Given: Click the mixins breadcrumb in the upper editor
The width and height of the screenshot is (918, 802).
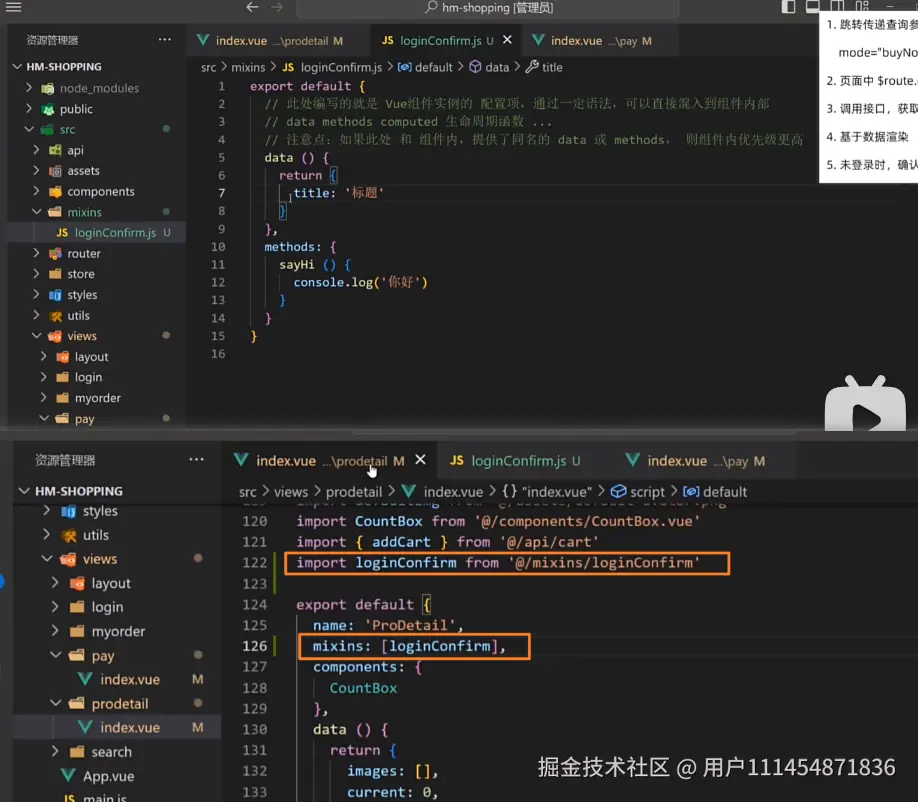Looking at the screenshot, I should [x=248, y=67].
